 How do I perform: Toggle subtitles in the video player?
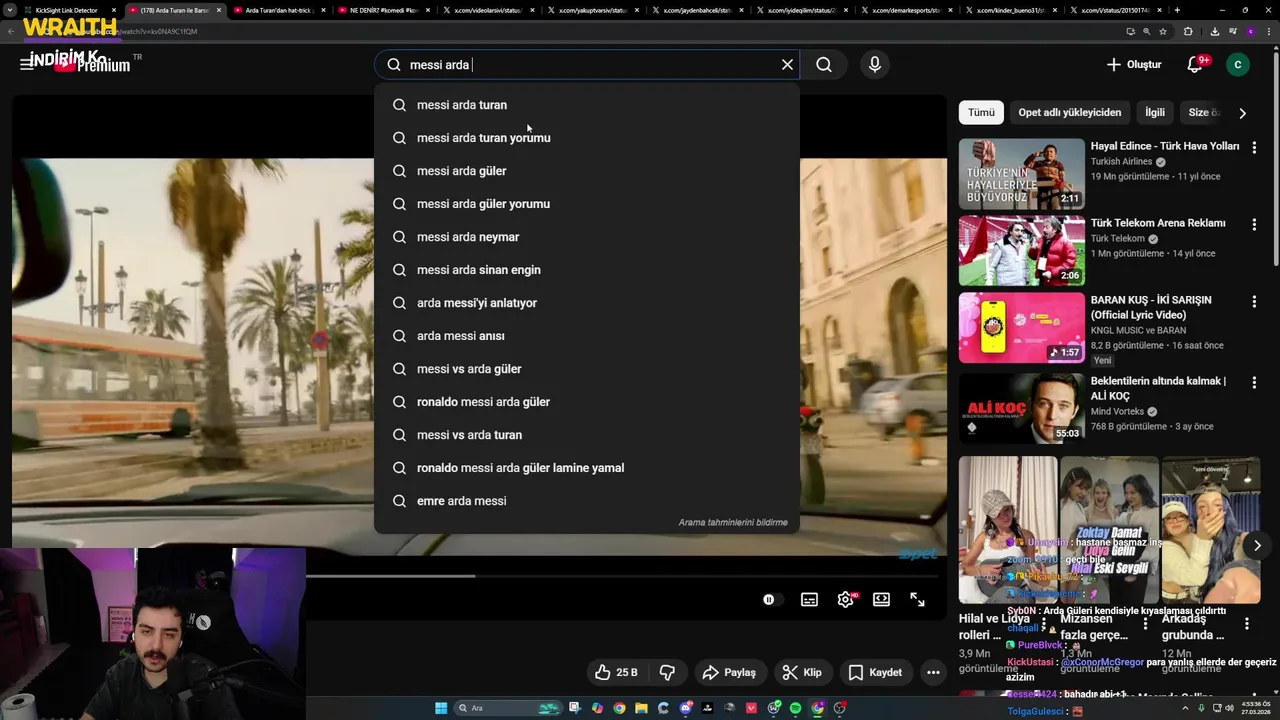point(809,599)
